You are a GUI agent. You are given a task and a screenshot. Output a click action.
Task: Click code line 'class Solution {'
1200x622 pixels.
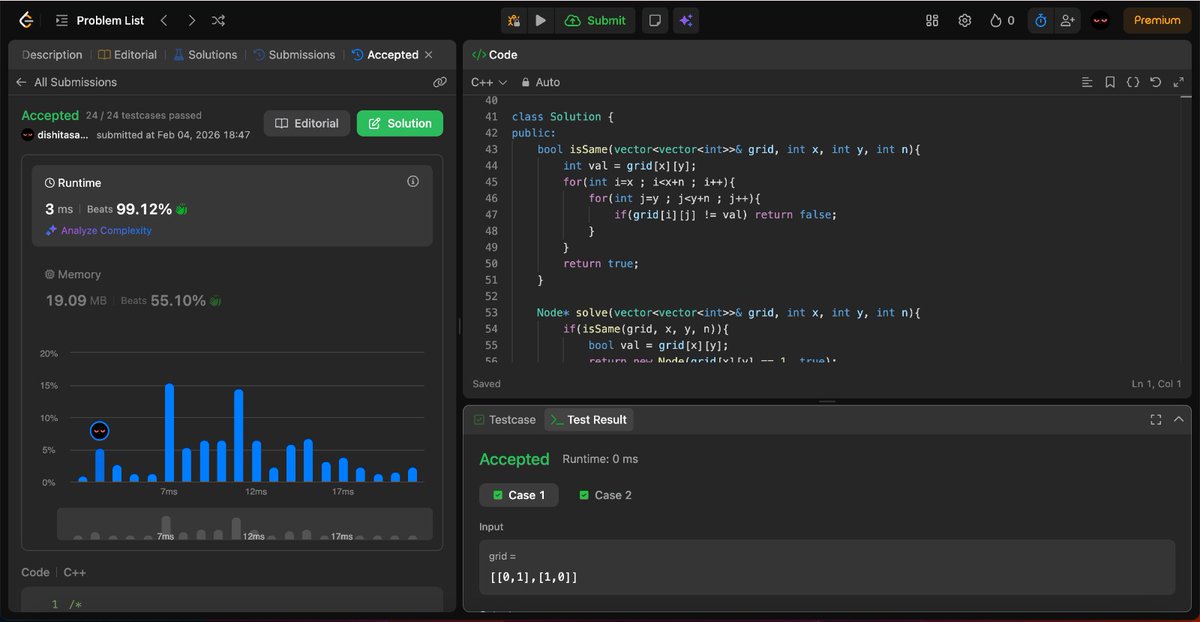[563, 117]
